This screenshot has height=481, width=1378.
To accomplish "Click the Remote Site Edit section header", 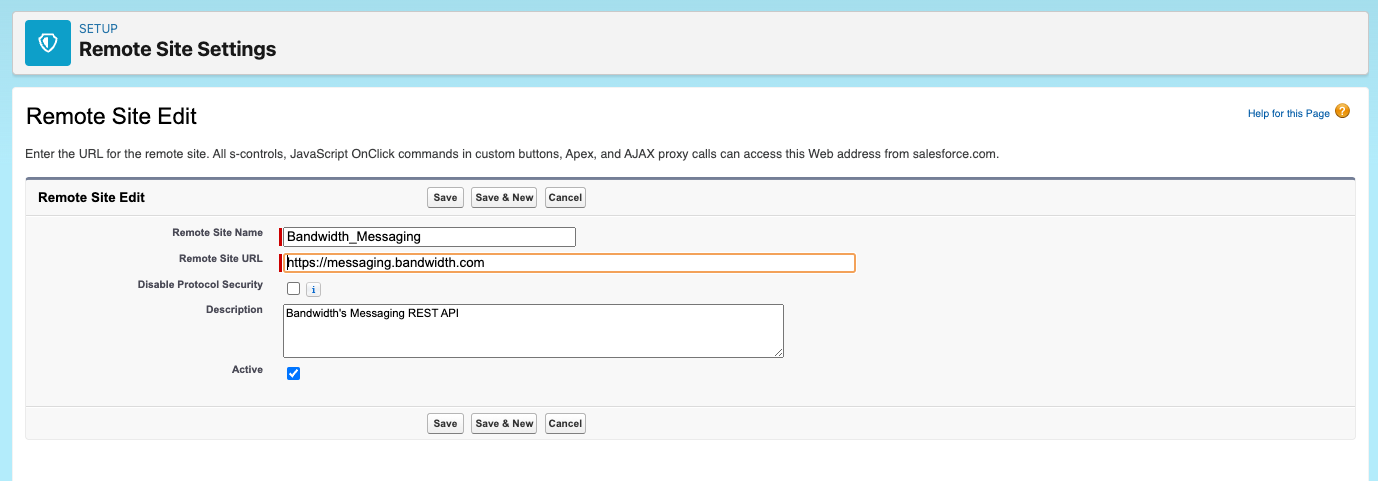I will (x=91, y=198).
